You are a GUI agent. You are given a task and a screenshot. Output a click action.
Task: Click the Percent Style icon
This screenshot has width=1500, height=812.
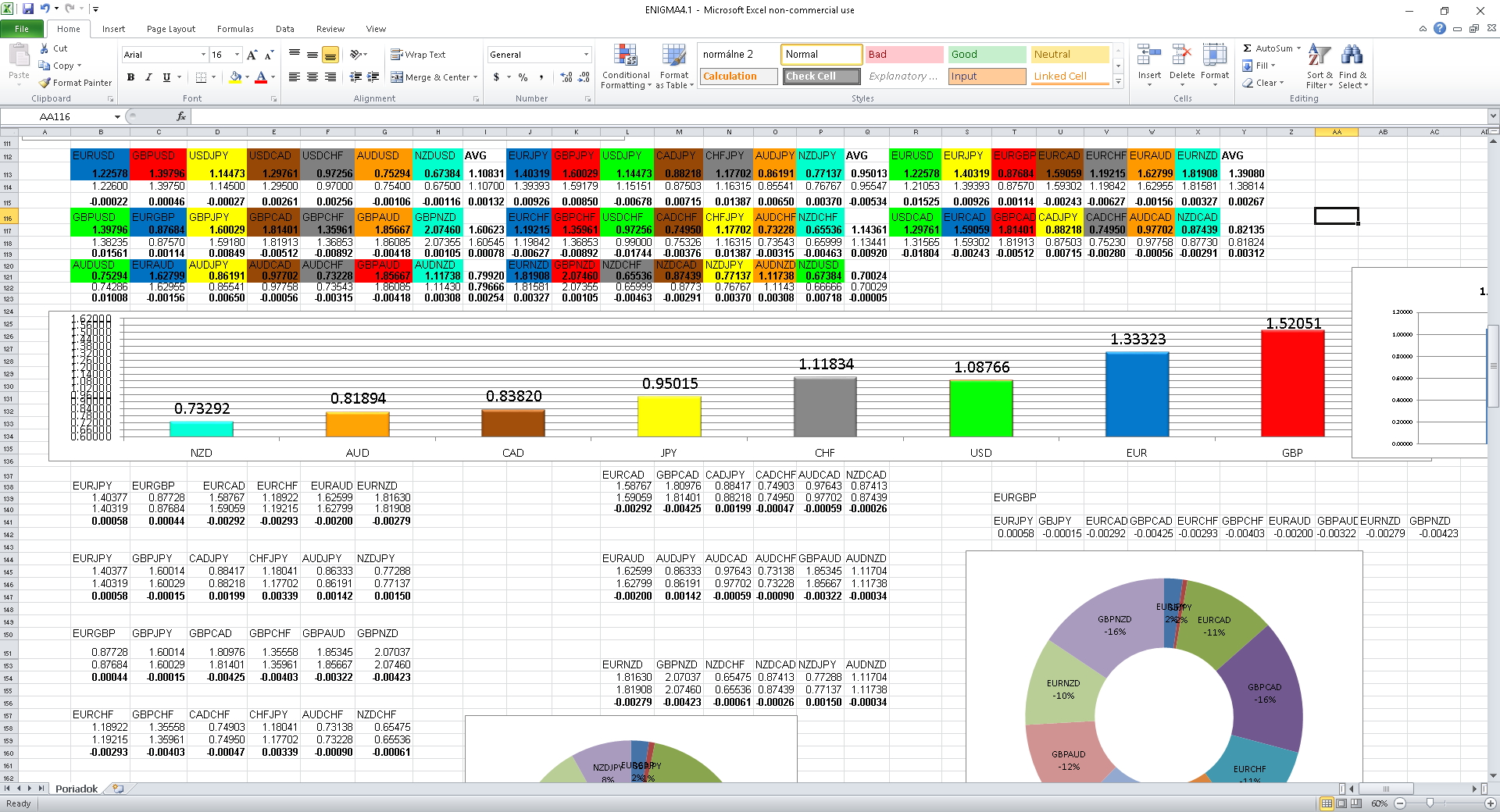tap(523, 77)
